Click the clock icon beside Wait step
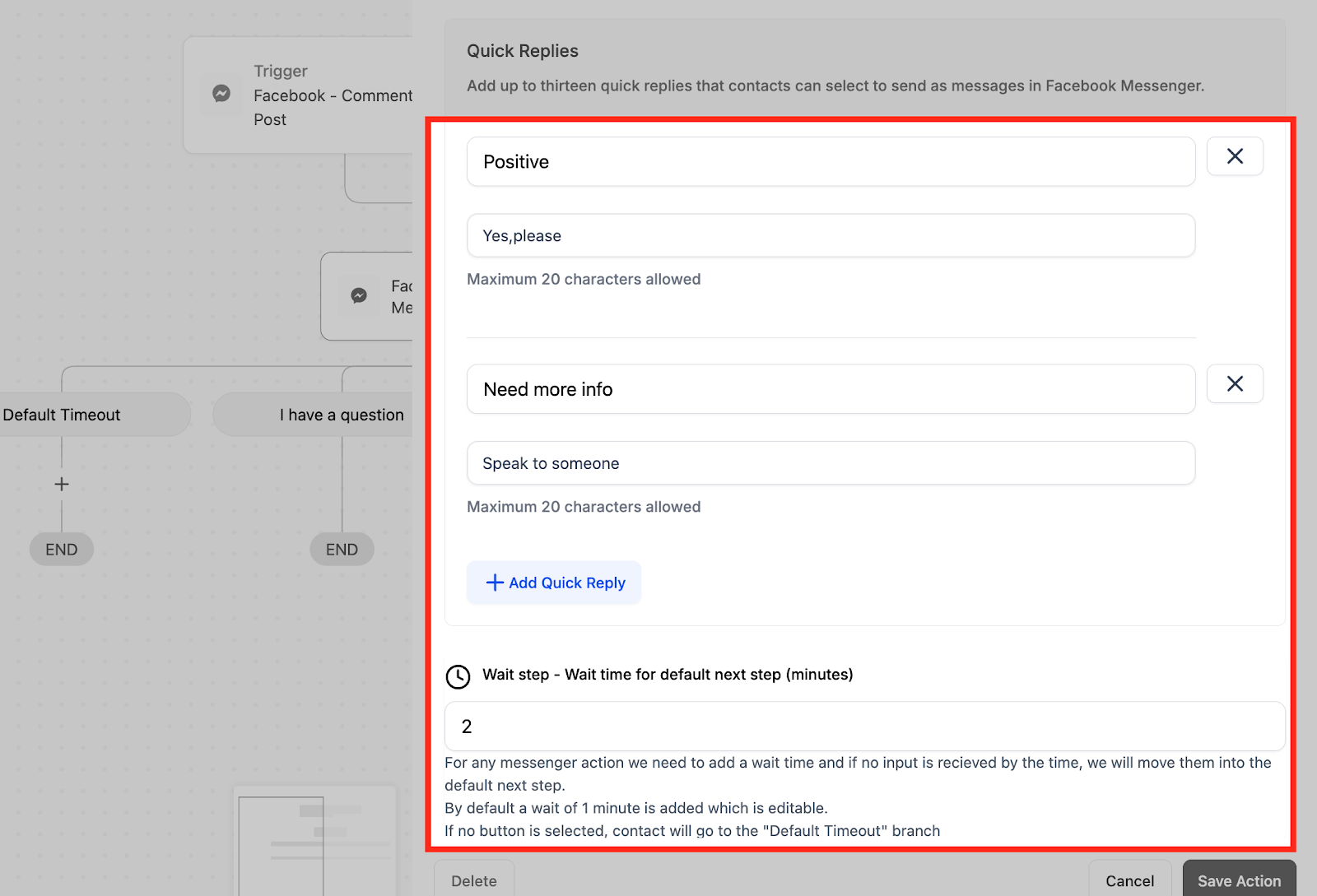The height and width of the screenshot is (896, 1317). (x=458, y=676)
